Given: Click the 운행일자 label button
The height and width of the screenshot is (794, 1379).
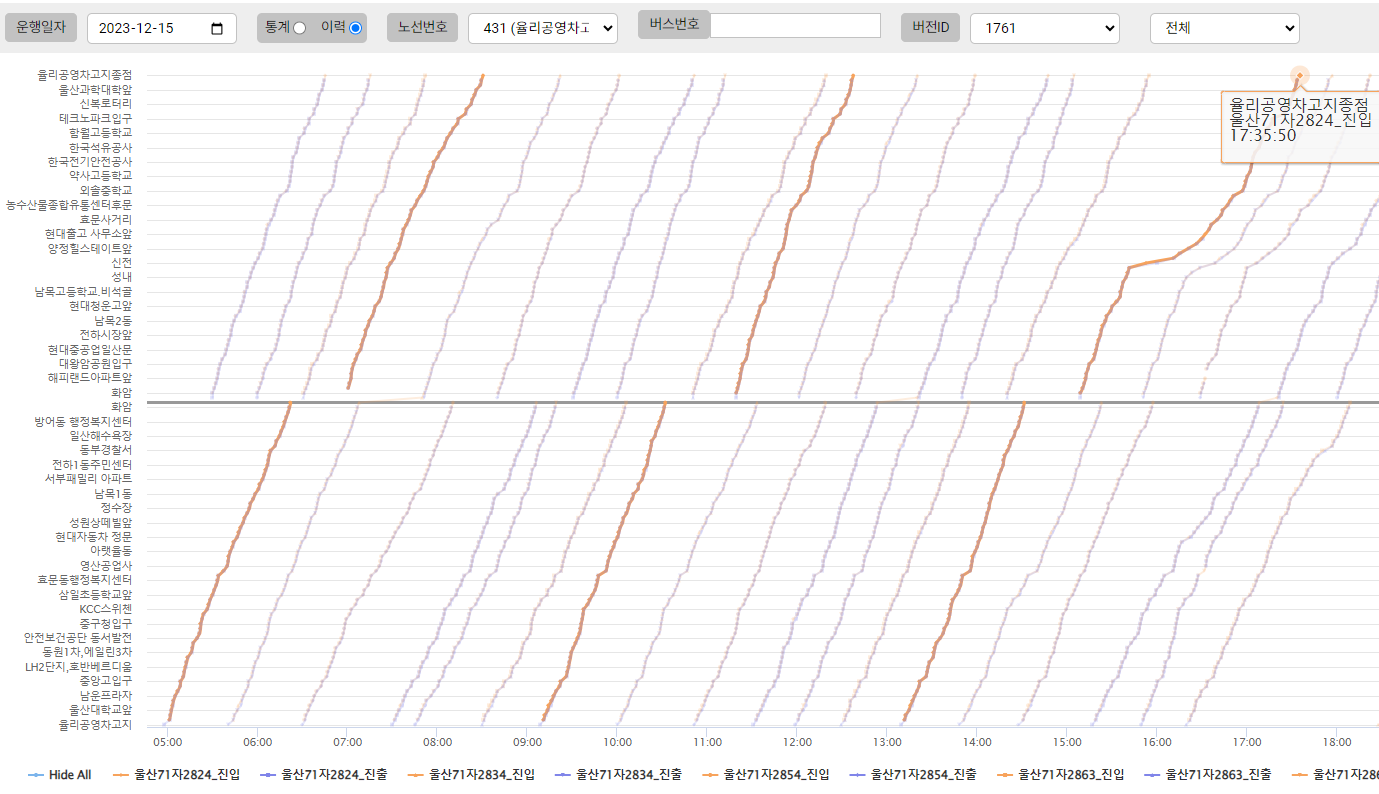Looking at the screenshot, I should click(x=41, y=27).
